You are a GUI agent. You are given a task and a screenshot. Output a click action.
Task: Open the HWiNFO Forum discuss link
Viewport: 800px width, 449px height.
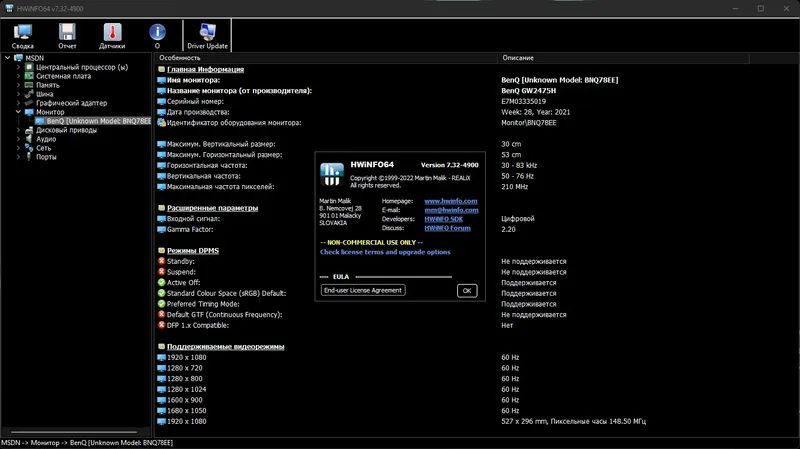pyautogui.click(x=447, y=228)
